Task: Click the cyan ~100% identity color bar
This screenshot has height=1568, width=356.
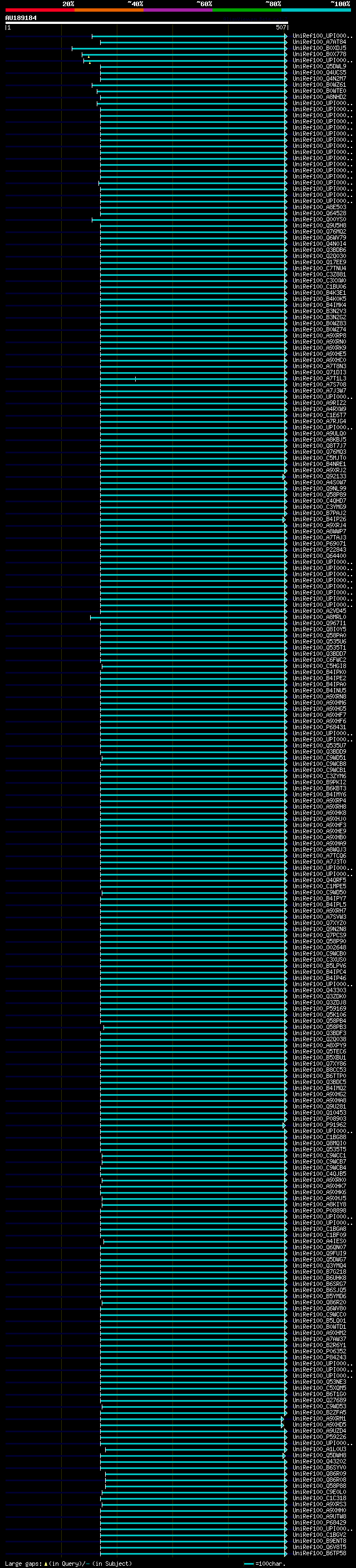Action: click(316, 10)
